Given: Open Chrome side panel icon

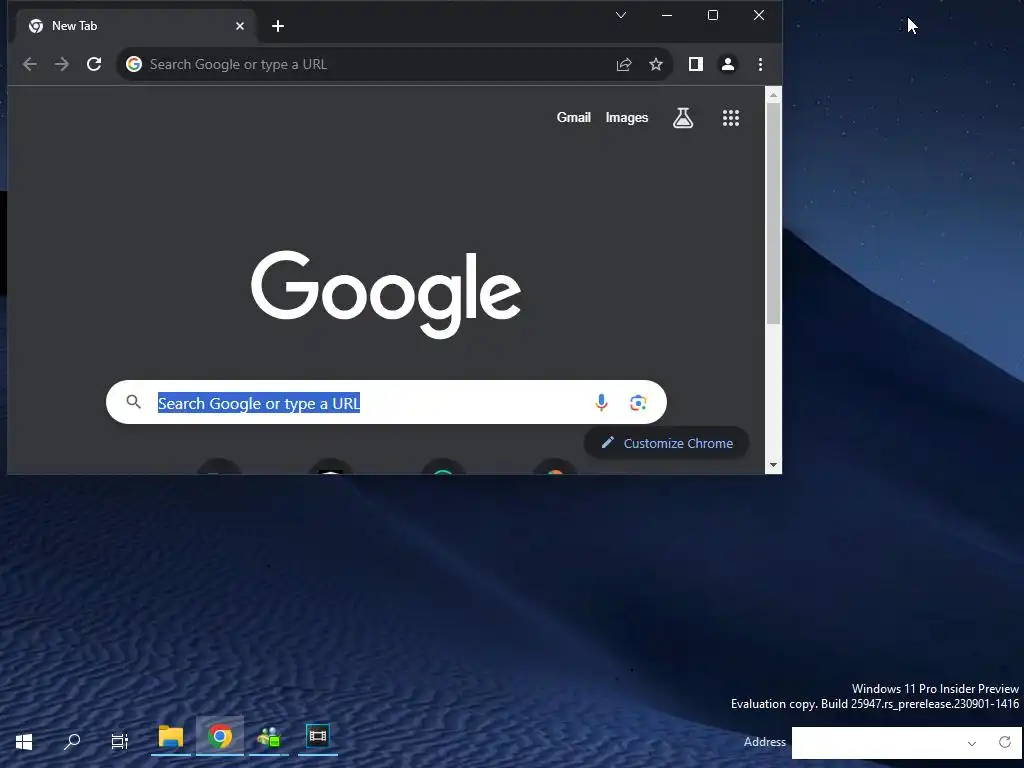Looking at the screenshot, I should click(x=696, y=64).
